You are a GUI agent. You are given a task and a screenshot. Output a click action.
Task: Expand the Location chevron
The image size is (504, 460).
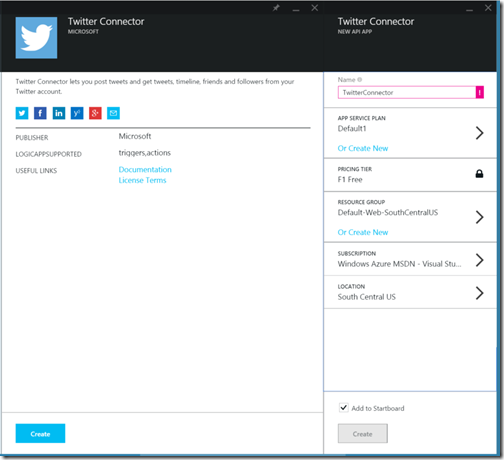[479, 293]
